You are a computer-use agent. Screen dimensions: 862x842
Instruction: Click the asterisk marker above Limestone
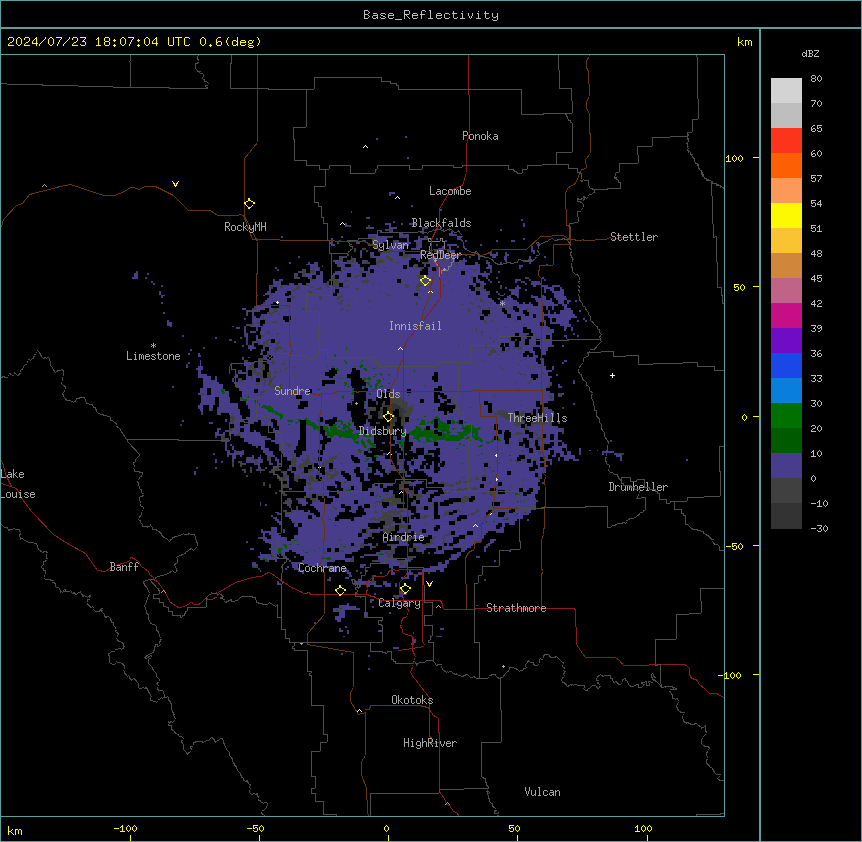[153, 346]
